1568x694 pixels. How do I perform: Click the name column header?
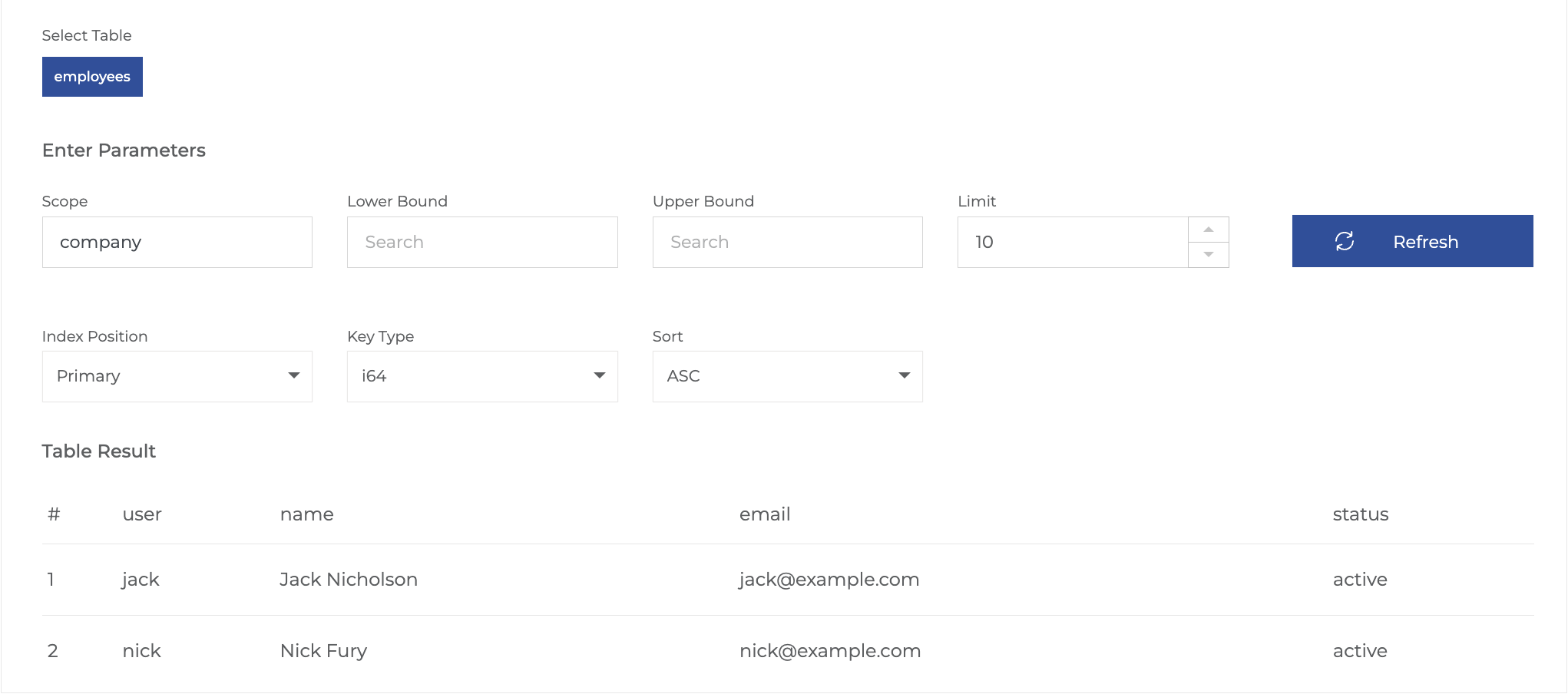[x=306, y=514]
